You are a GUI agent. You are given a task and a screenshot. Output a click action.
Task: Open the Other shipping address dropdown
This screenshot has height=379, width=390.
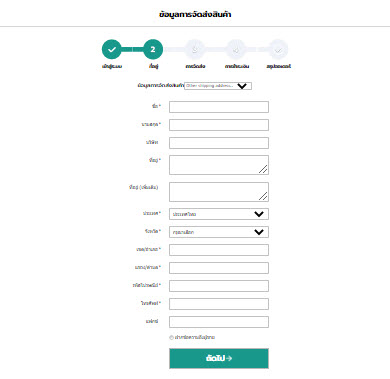click(218, 86)
